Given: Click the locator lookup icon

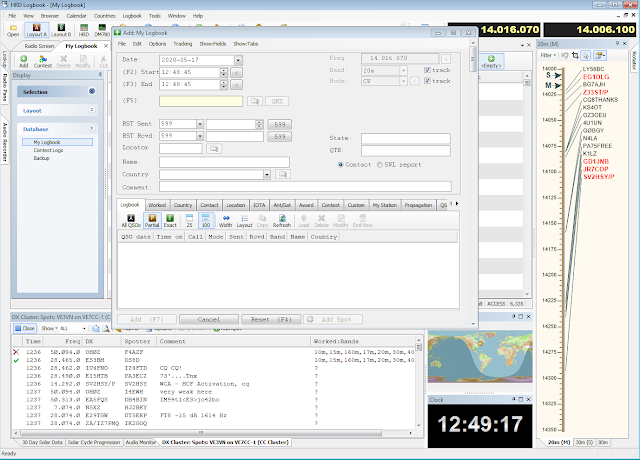Looking at the screenshot, I should (214, 149).
